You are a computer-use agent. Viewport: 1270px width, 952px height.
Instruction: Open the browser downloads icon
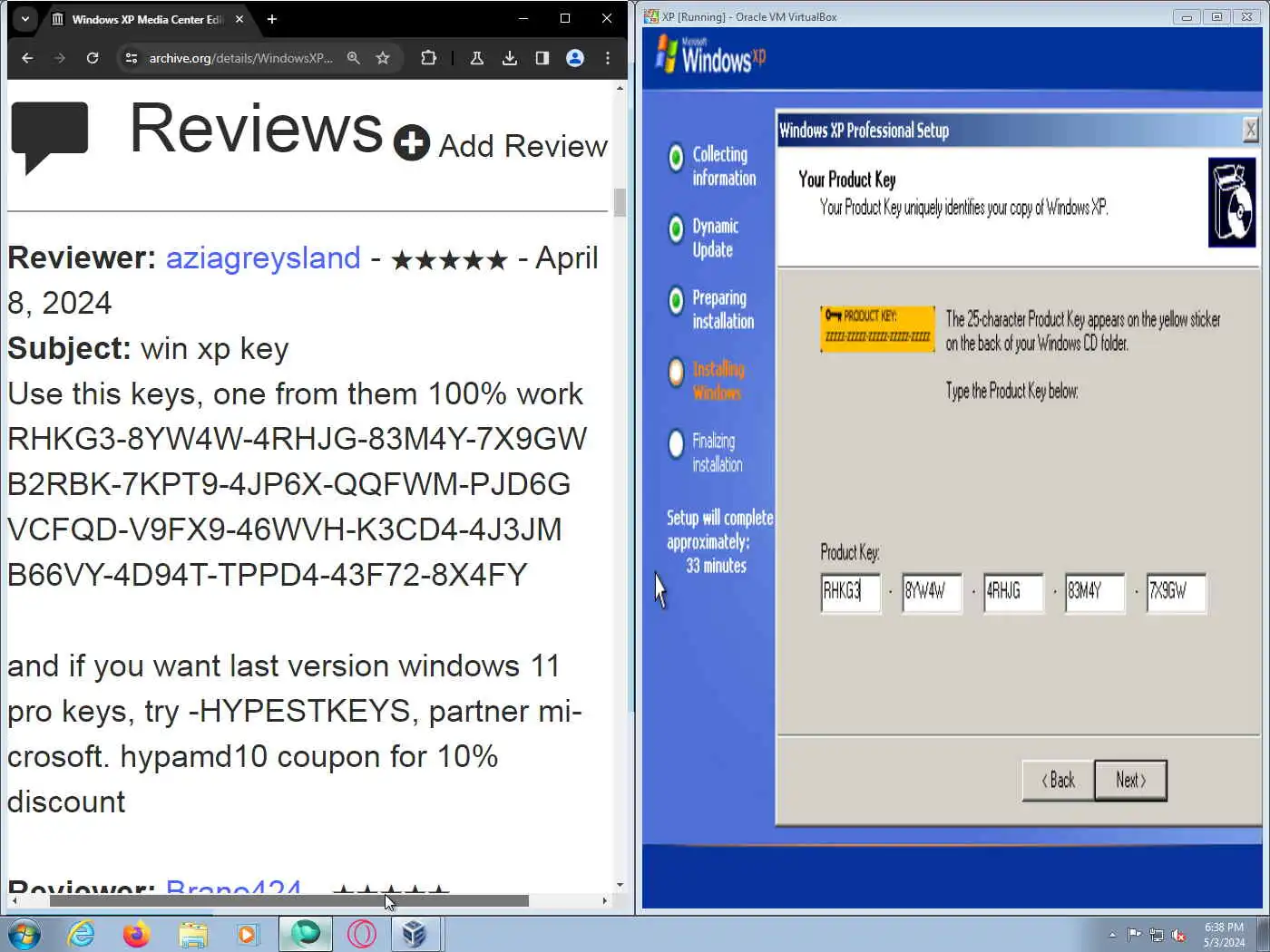point(510,58)
